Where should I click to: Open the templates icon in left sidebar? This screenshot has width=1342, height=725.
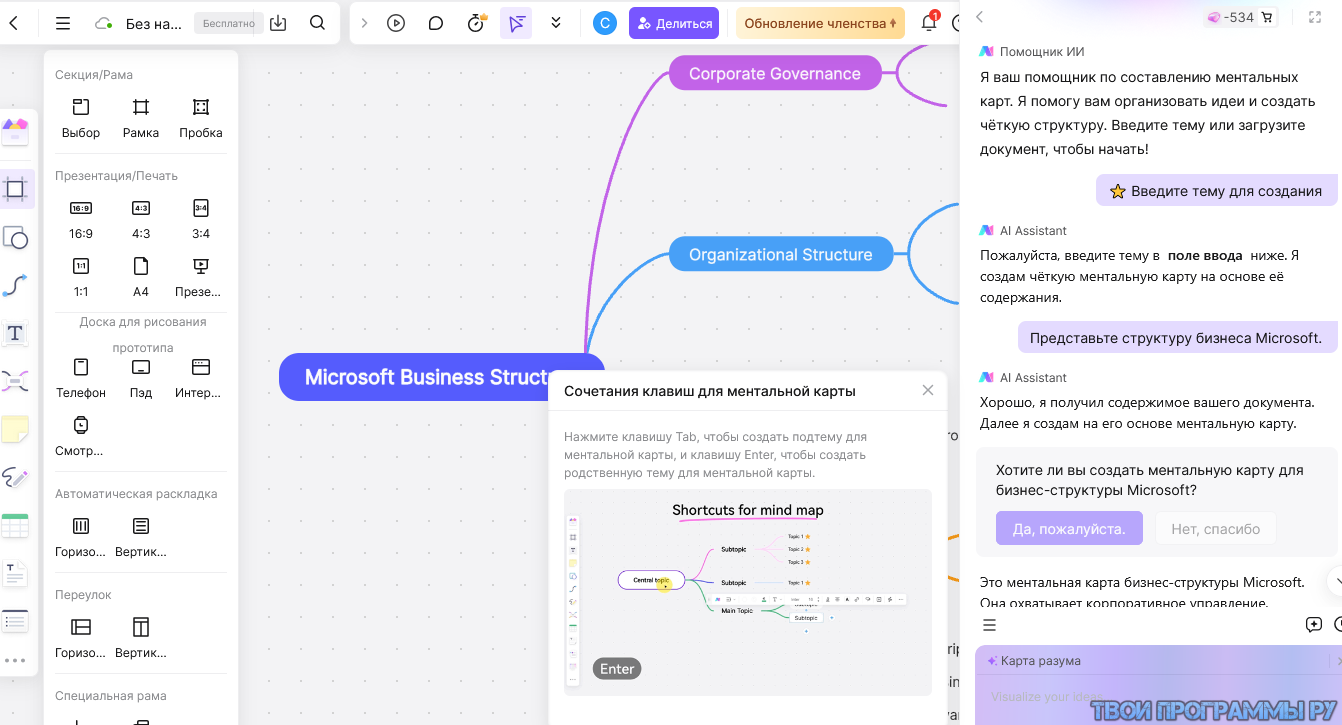pyautogui.click(x=15, y=130)
